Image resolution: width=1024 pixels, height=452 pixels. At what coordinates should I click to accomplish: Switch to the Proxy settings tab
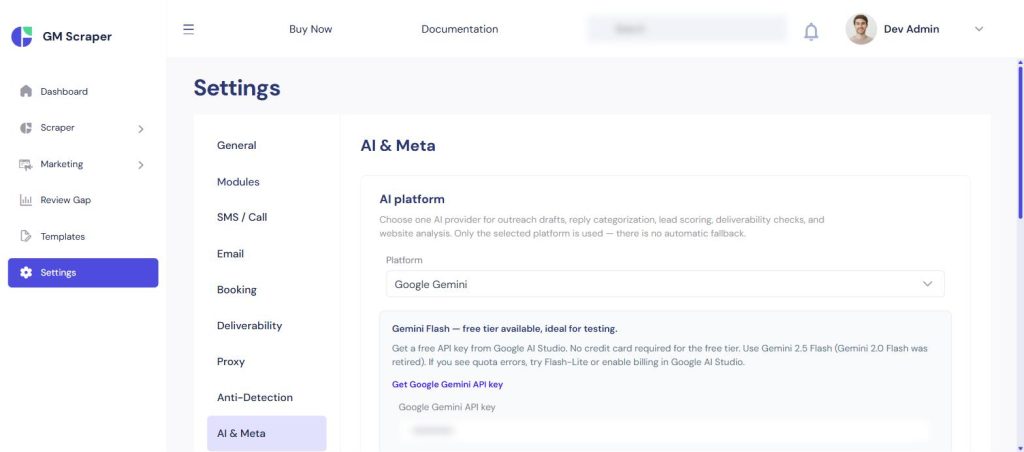231,361
